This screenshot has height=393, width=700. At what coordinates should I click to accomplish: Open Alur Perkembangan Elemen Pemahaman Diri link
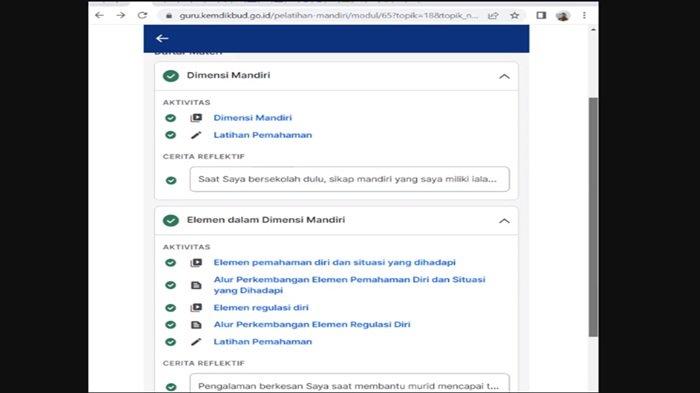click(349, 285)
